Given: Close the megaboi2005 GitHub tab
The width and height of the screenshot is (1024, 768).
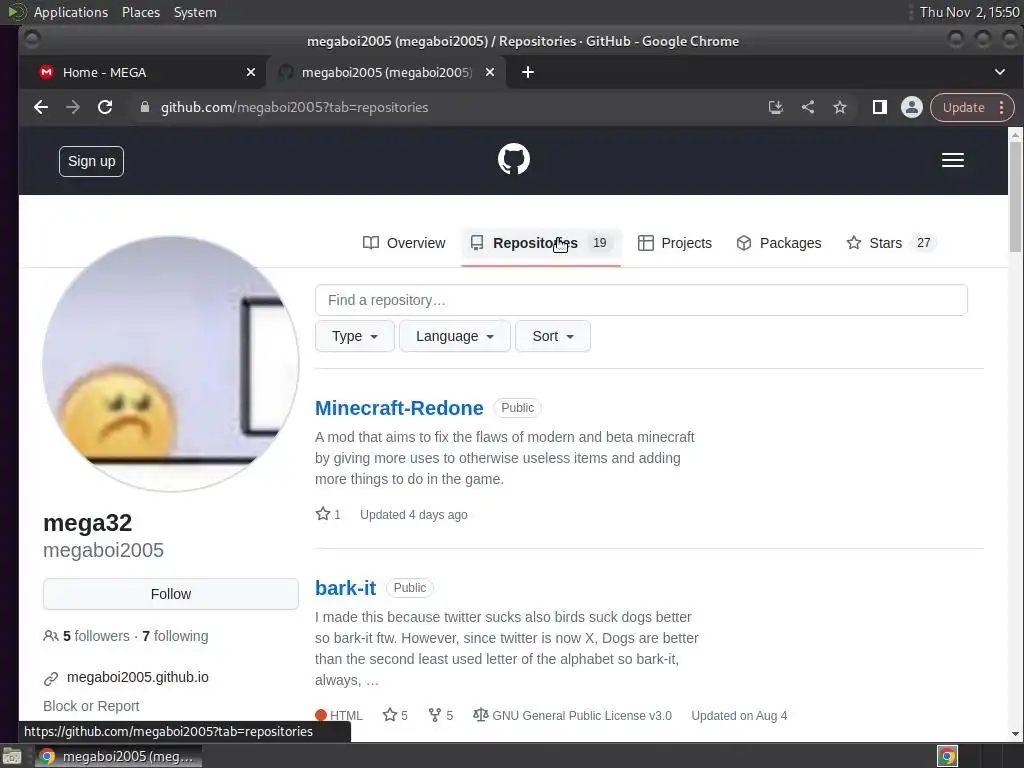Looking at the screenshot, I should pos(490,72).
